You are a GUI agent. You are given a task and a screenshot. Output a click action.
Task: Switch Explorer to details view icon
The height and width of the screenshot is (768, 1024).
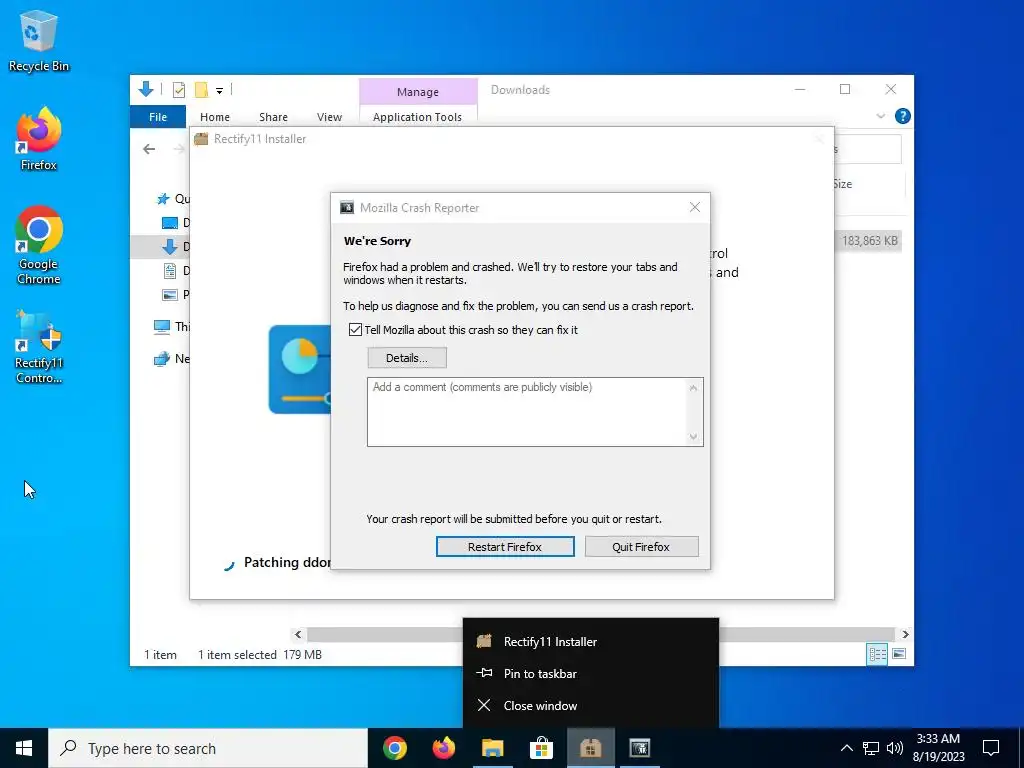pos(877,654)
